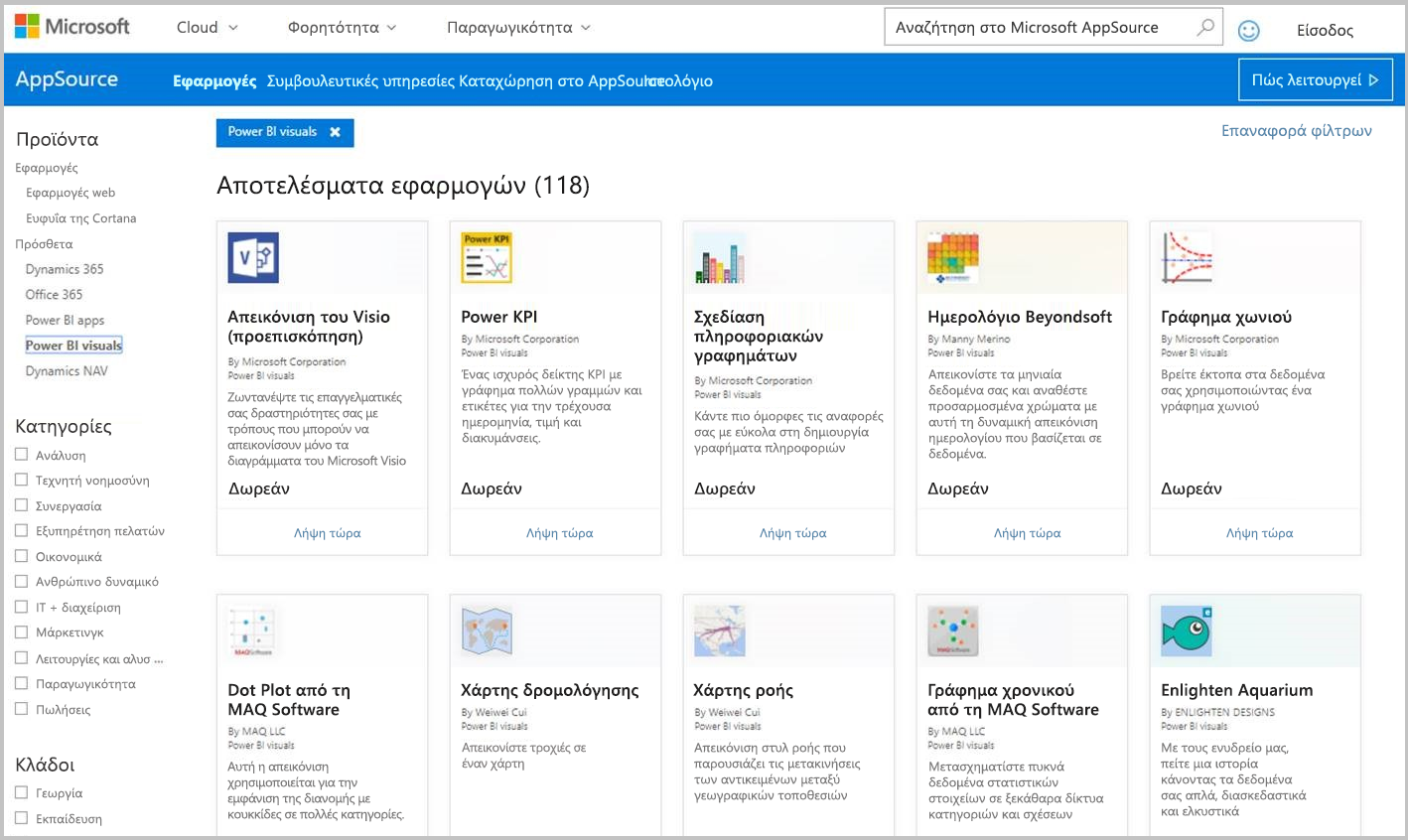The image size is (1408, 840).
Task: Click the Microsoft logo
Action: pos(72,27)
